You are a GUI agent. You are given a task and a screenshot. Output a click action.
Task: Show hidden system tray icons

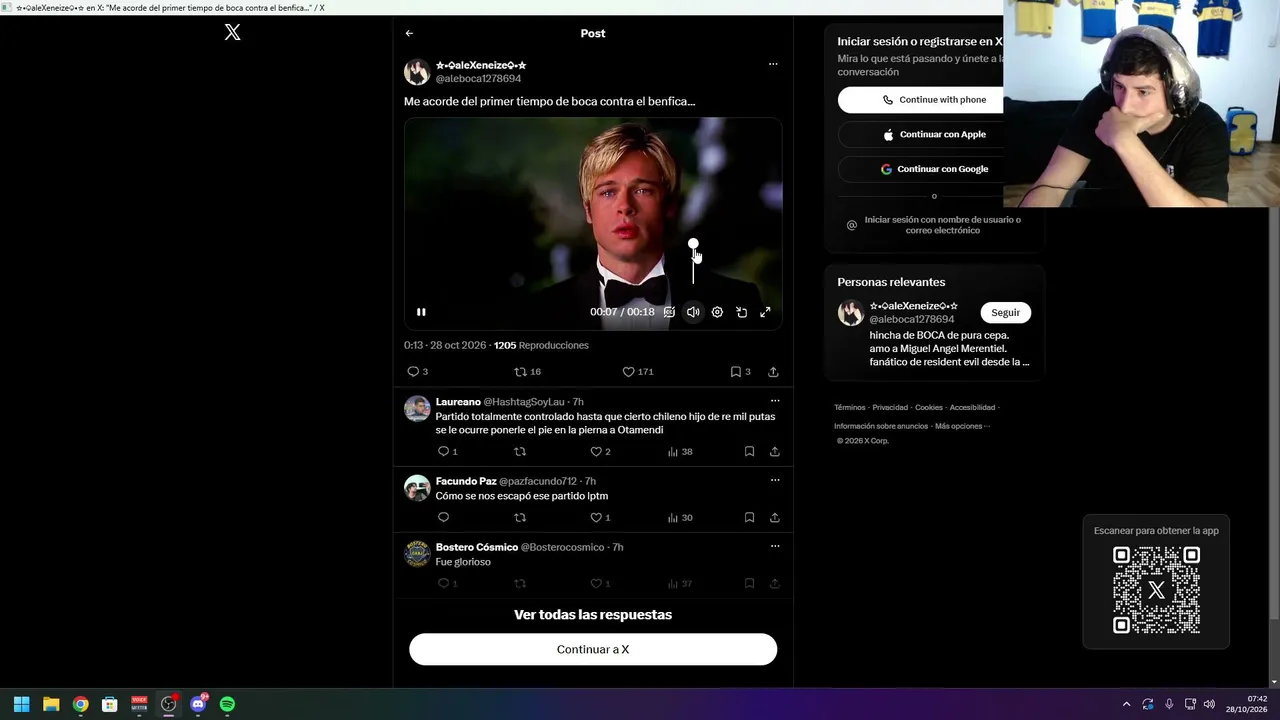click(1126, 704)
